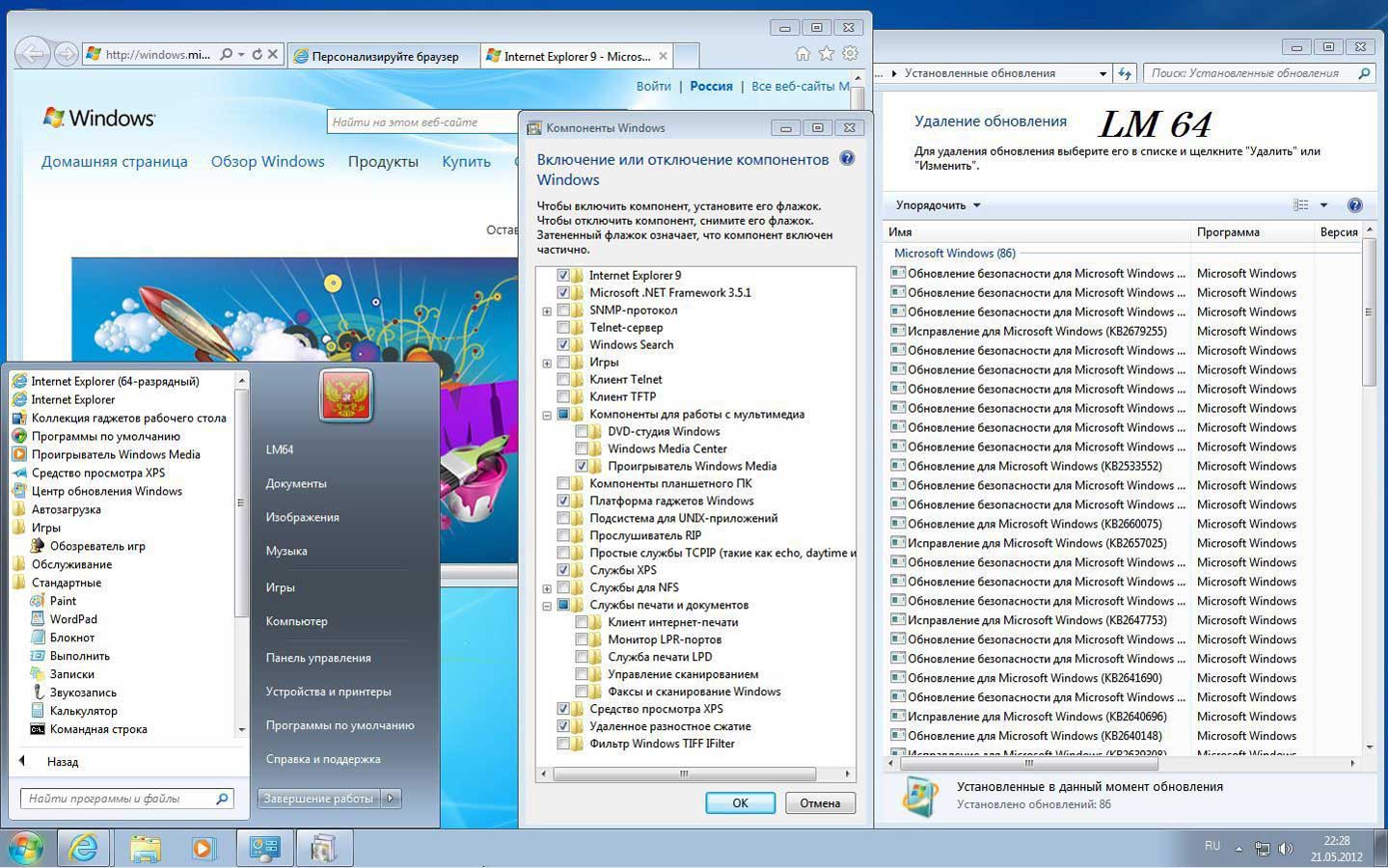Click the Start orb button

tap(26, 848)
